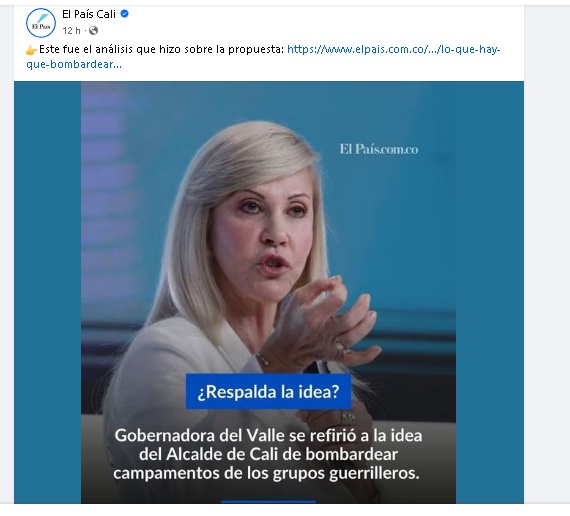Click the solid blue left margin of image
Image resolution: width=570 pixels, height=516 pixels.
point(47,292)
